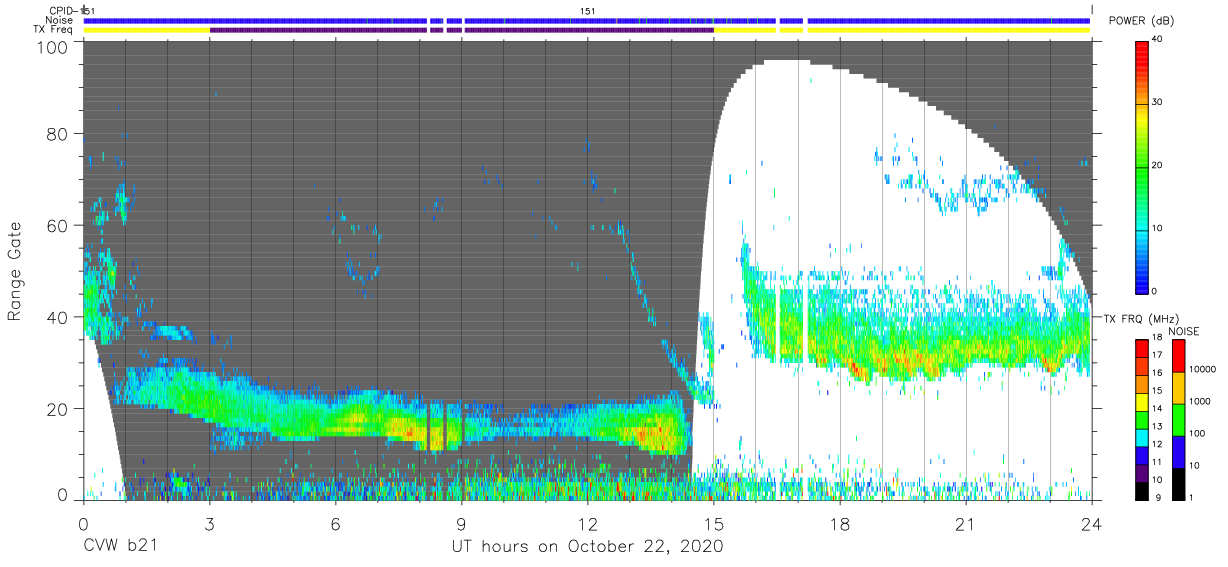Click the x-axis tick label '3'
1228x567 pixels.
(x=209, y=523)
